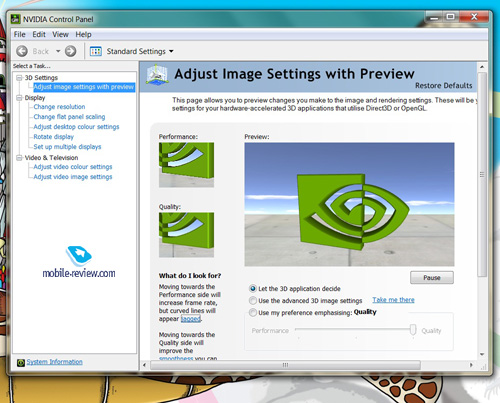The width and height of the screenshot is (500, 403).
Task: Click the vertical scrollbar up arrow
Action: [482, 67]
